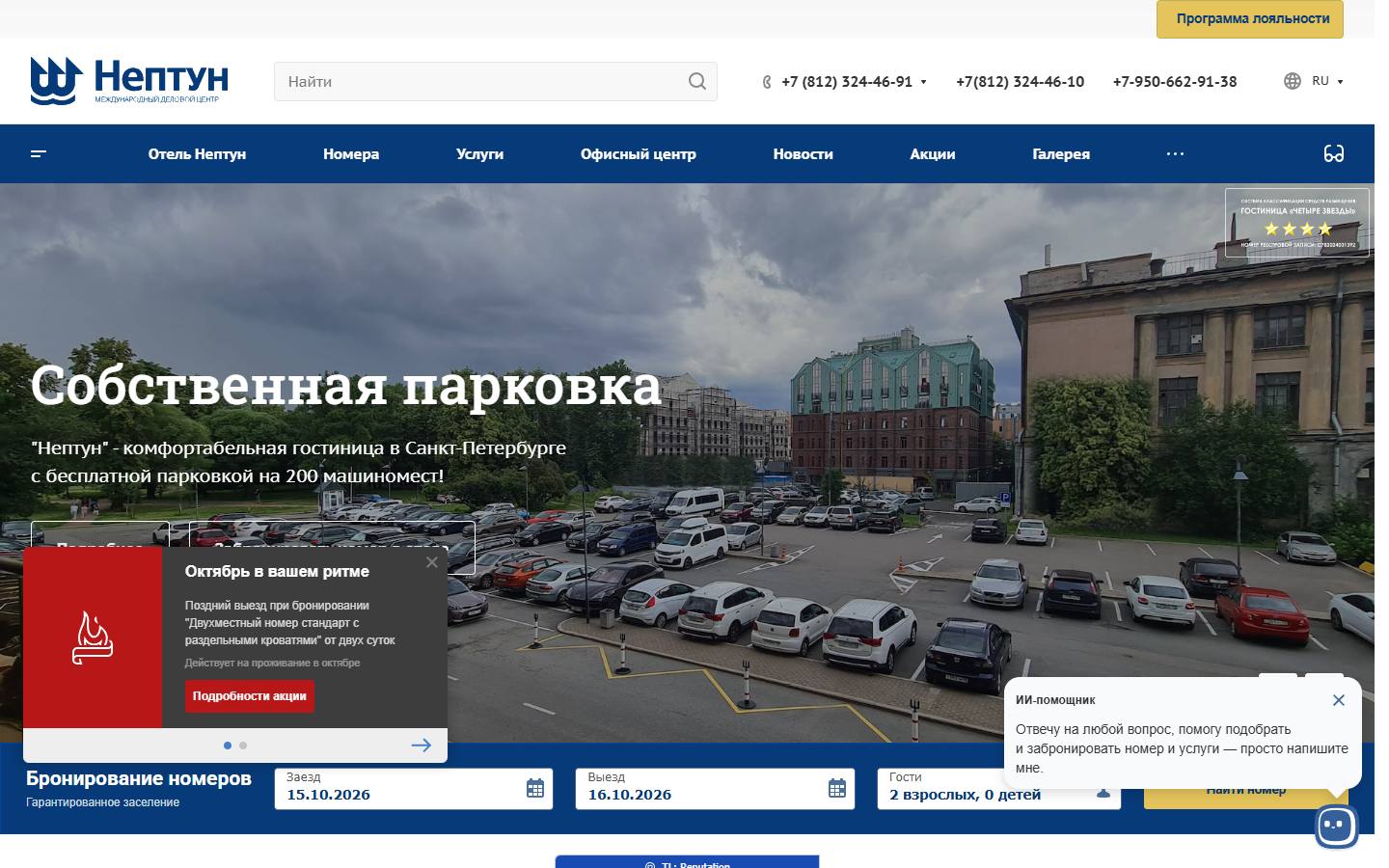The image size is (1389, 868).
Task: Close the Октябрь в вашем ритме promo
Action: click(431, 562)
